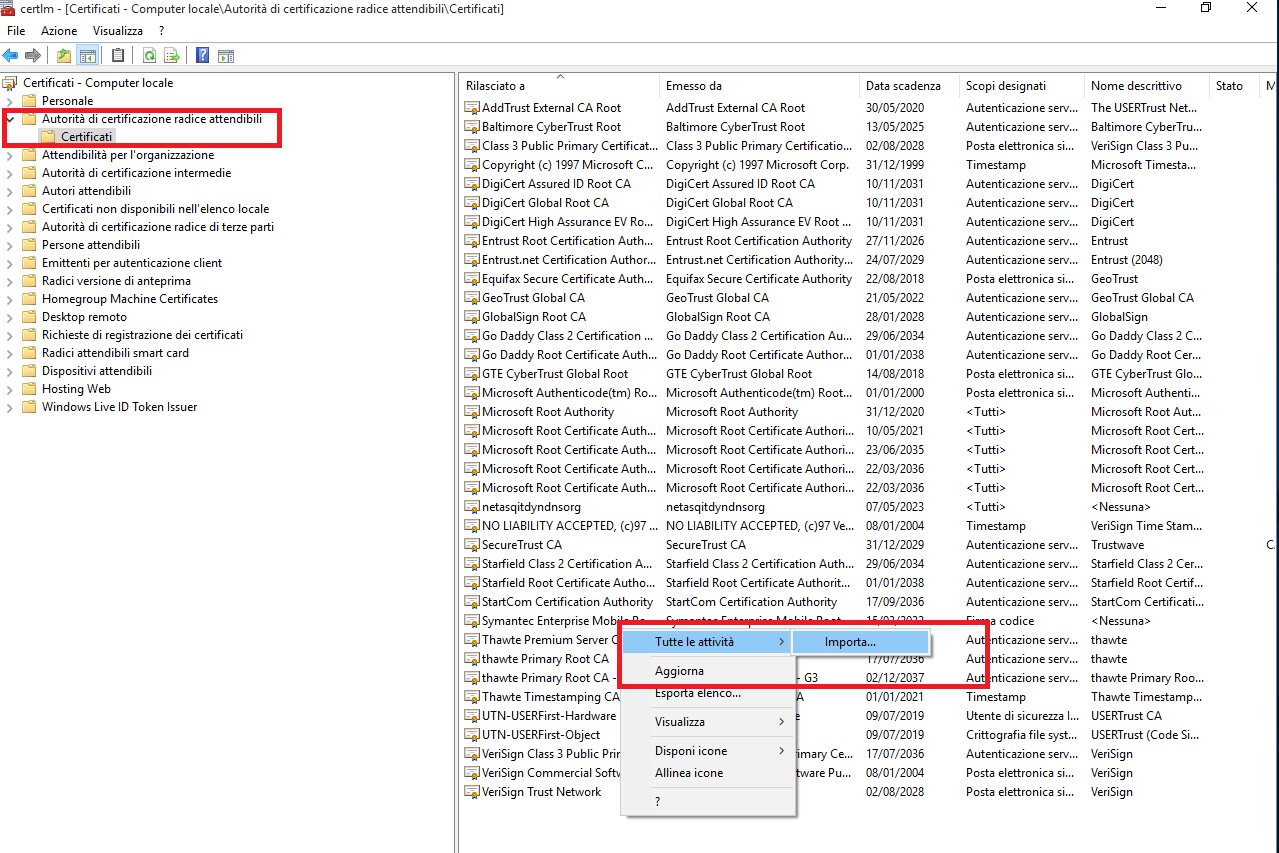
Task: Select Homegroup Machine Certificates tree item
Action: [x=130, y=299]
